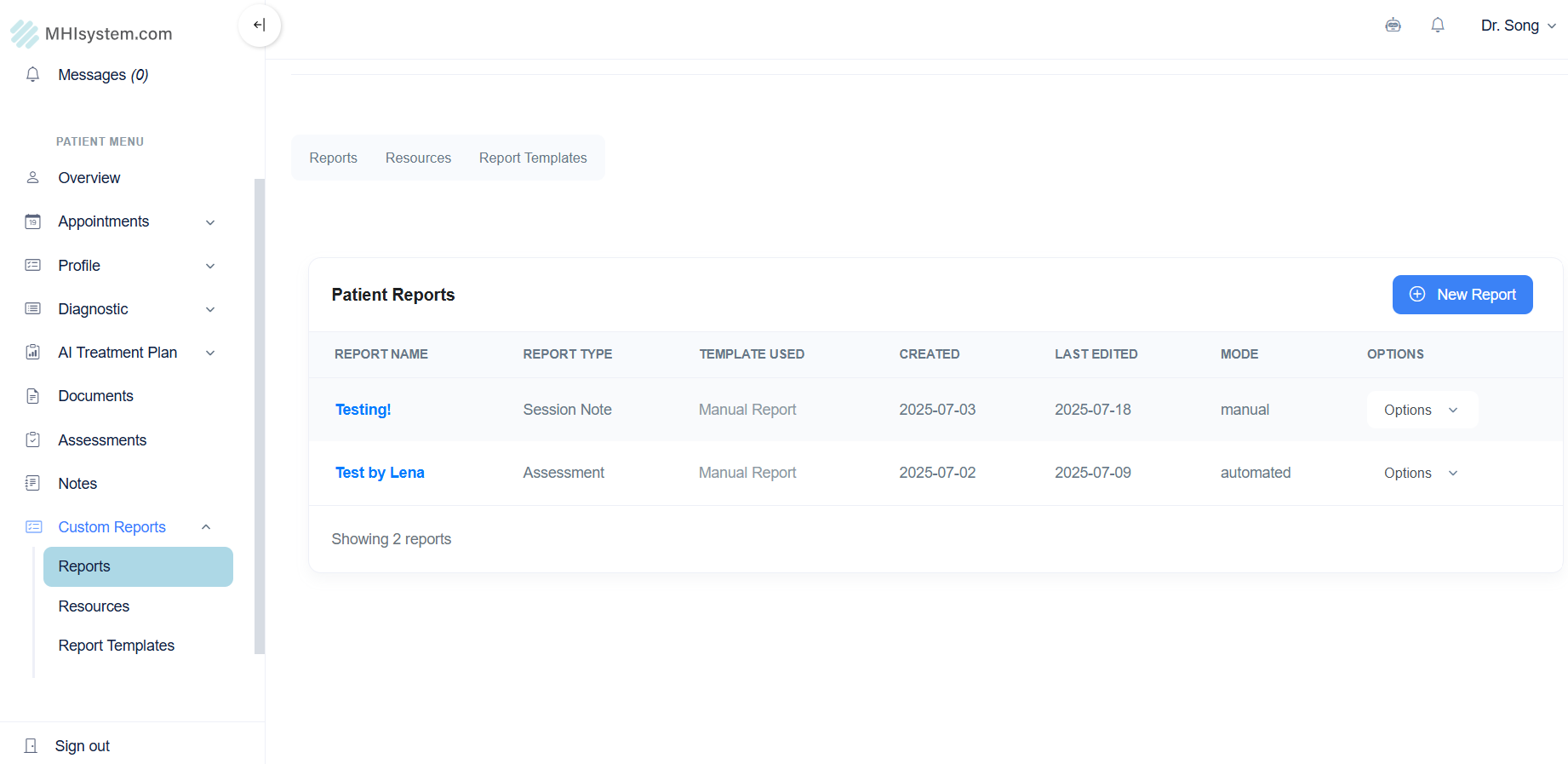Click the Sign out door icon
Screen dimensions: 1568x764
(x=31, y=746)
